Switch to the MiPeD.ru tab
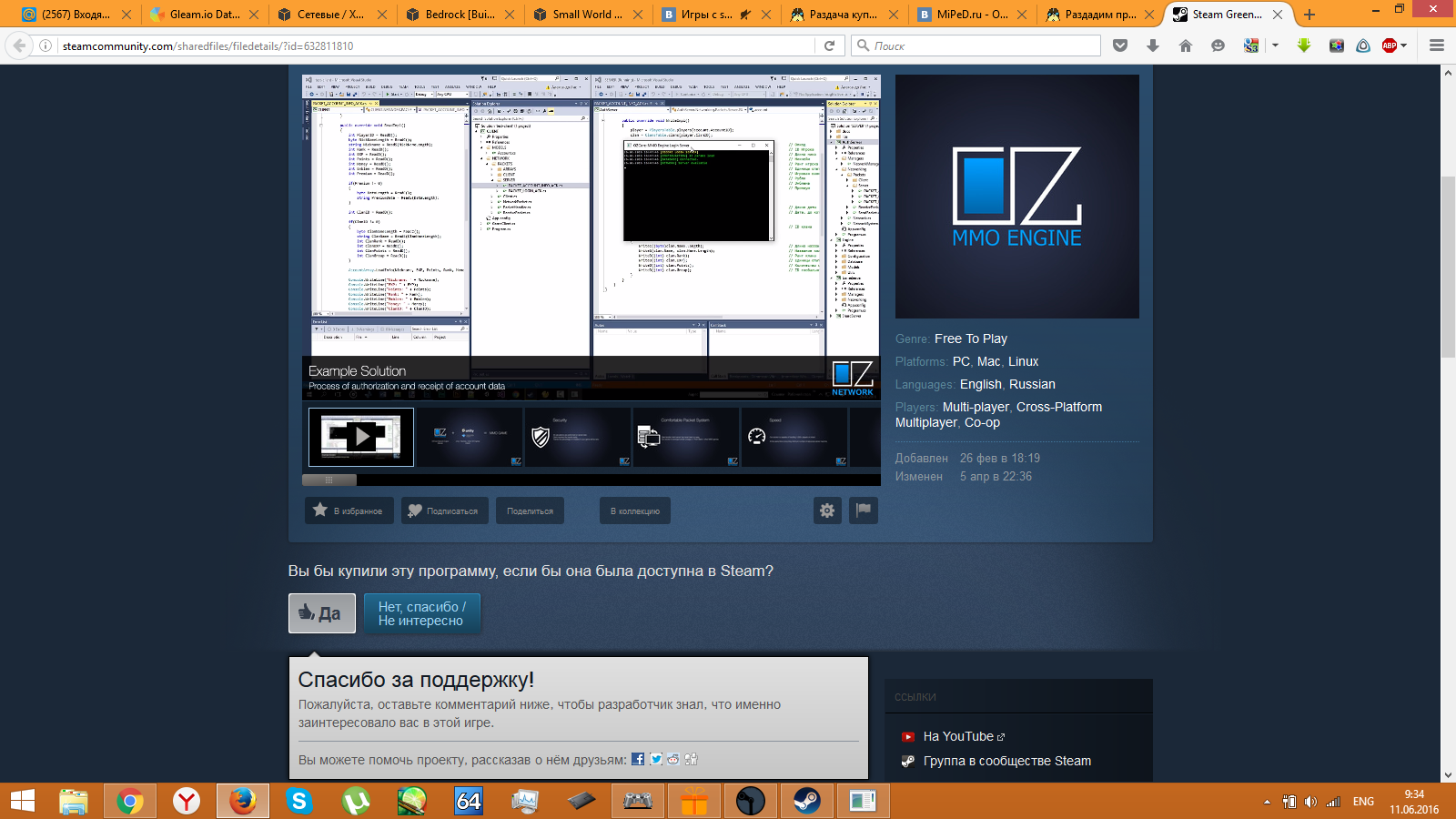This screenshot has height=819, width=1456. point(972,15)
